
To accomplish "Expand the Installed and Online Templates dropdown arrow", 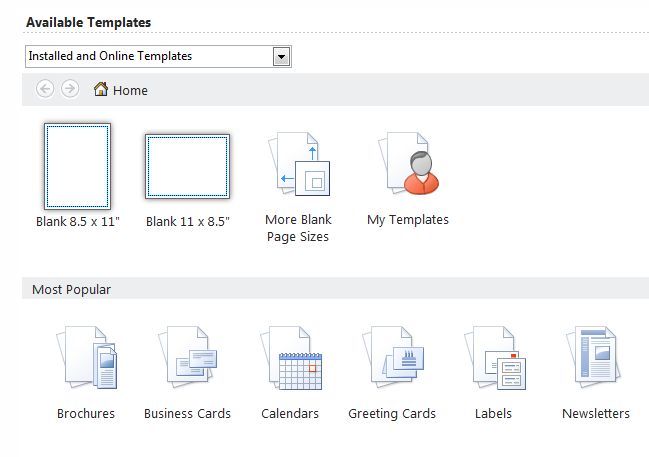I will coord(281,57).
